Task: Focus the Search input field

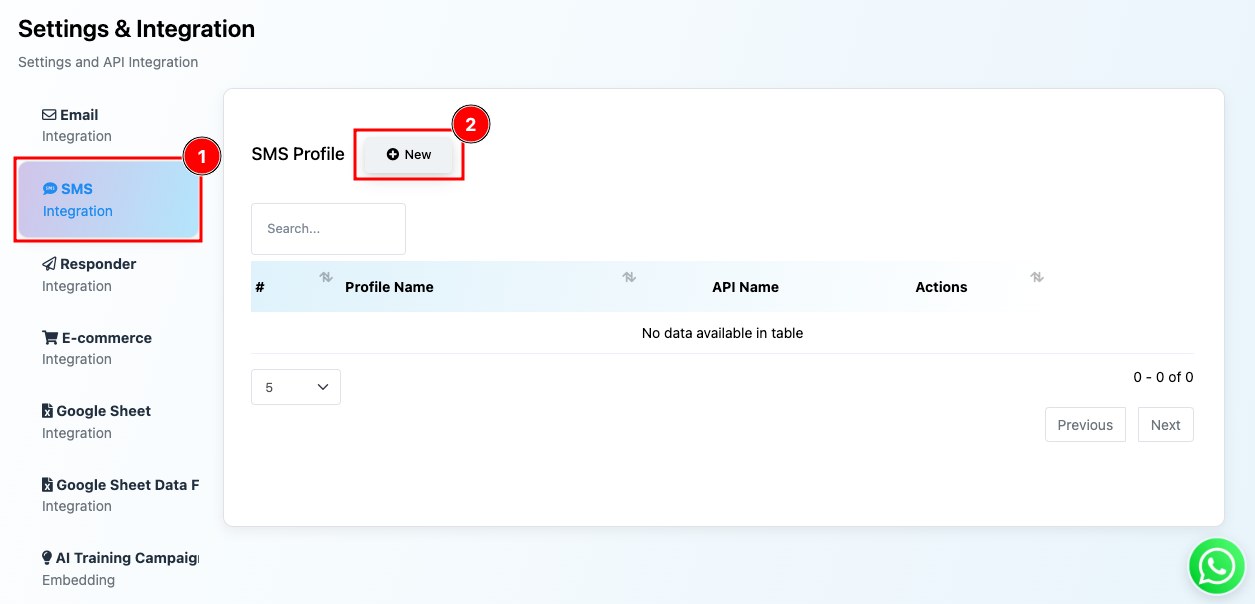Action: 328,228
